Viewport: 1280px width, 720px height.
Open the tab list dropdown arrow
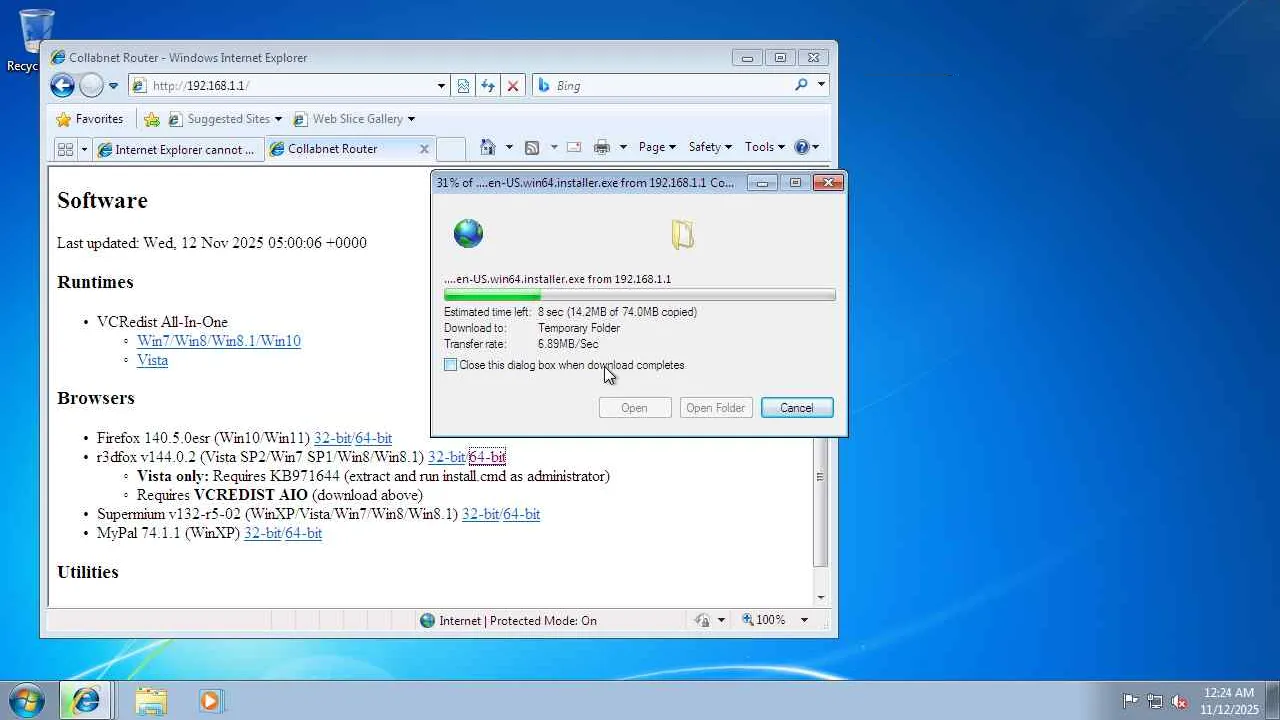[84, 149]
